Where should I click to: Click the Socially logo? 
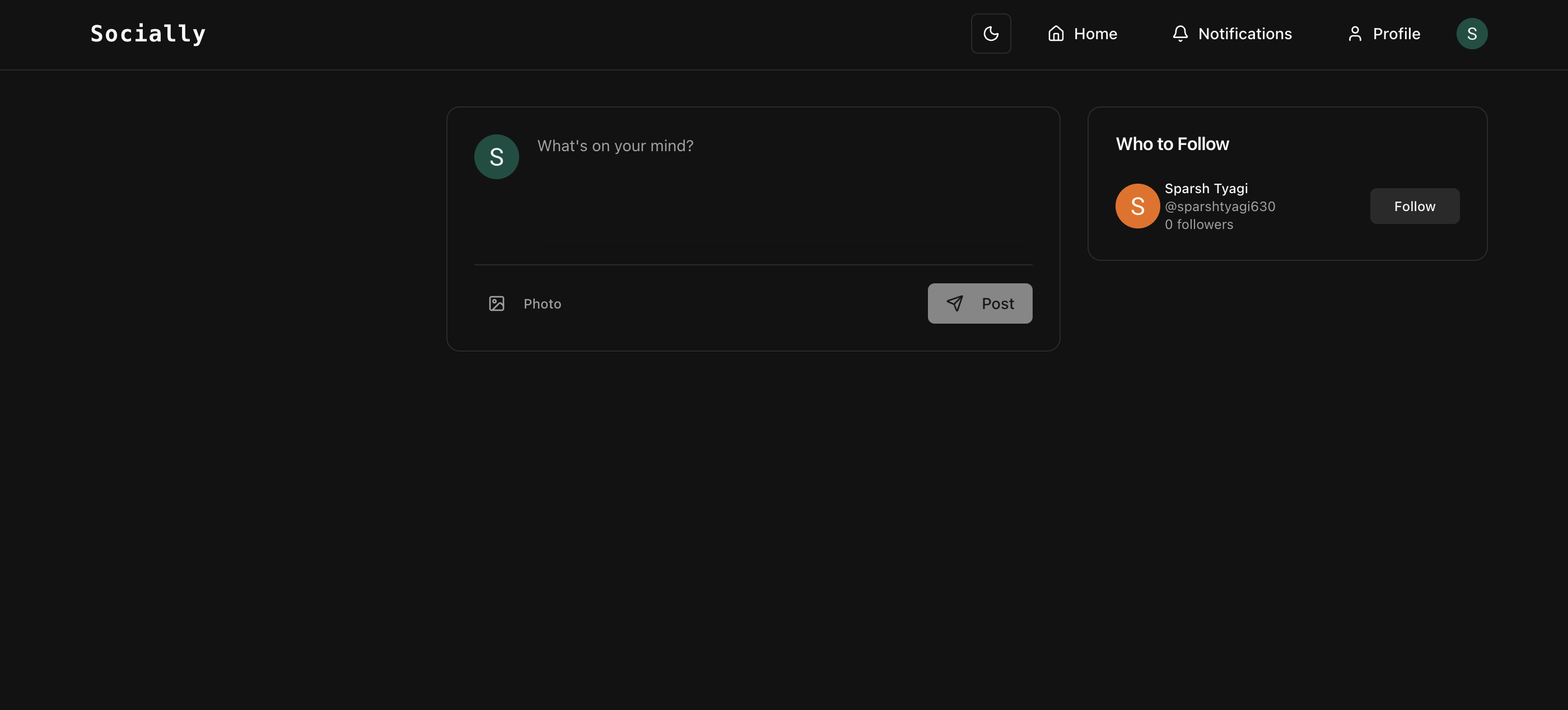[x=148, y=34]
